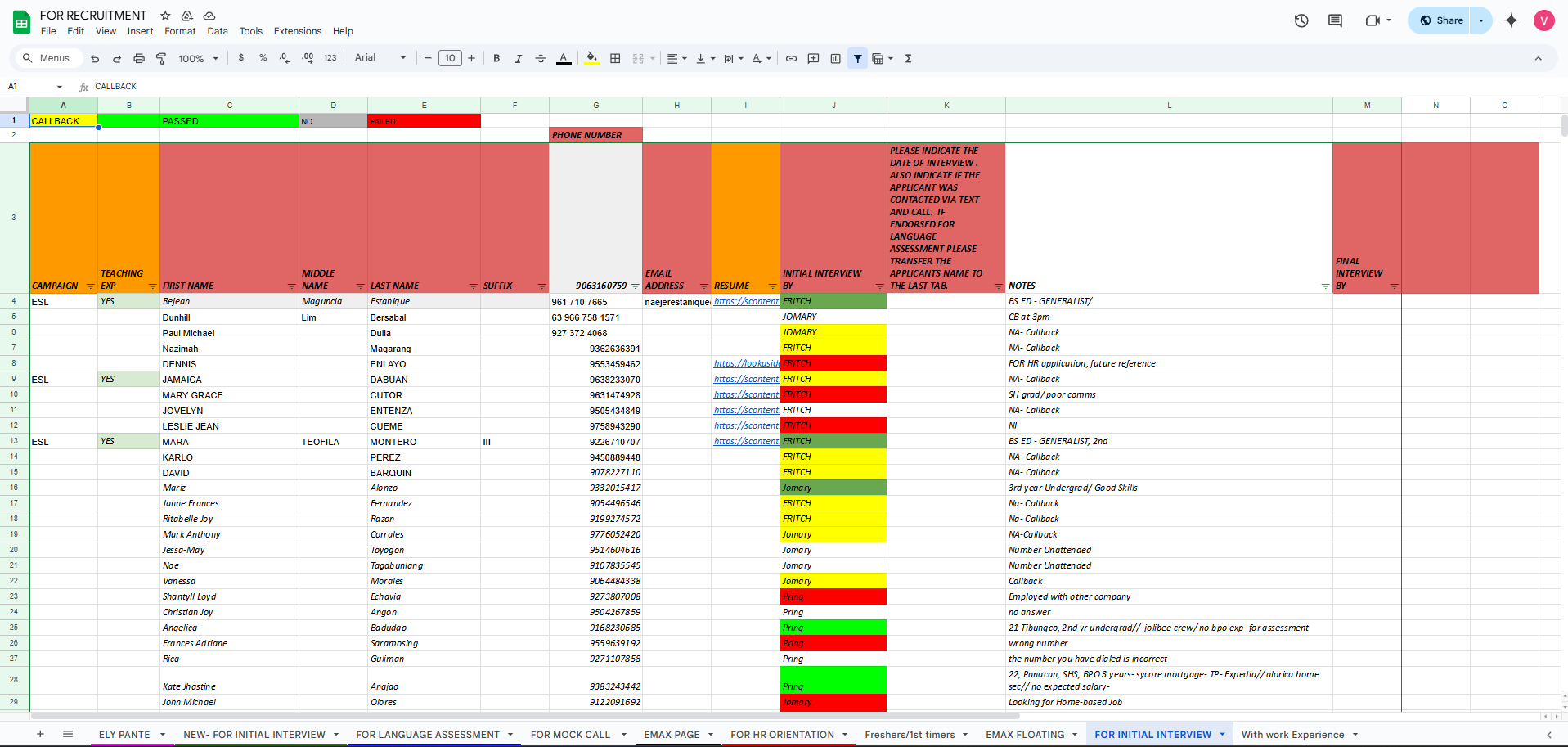Click the font size field
The height and width of the screenshot is (747, 1568).
(450, 58)
